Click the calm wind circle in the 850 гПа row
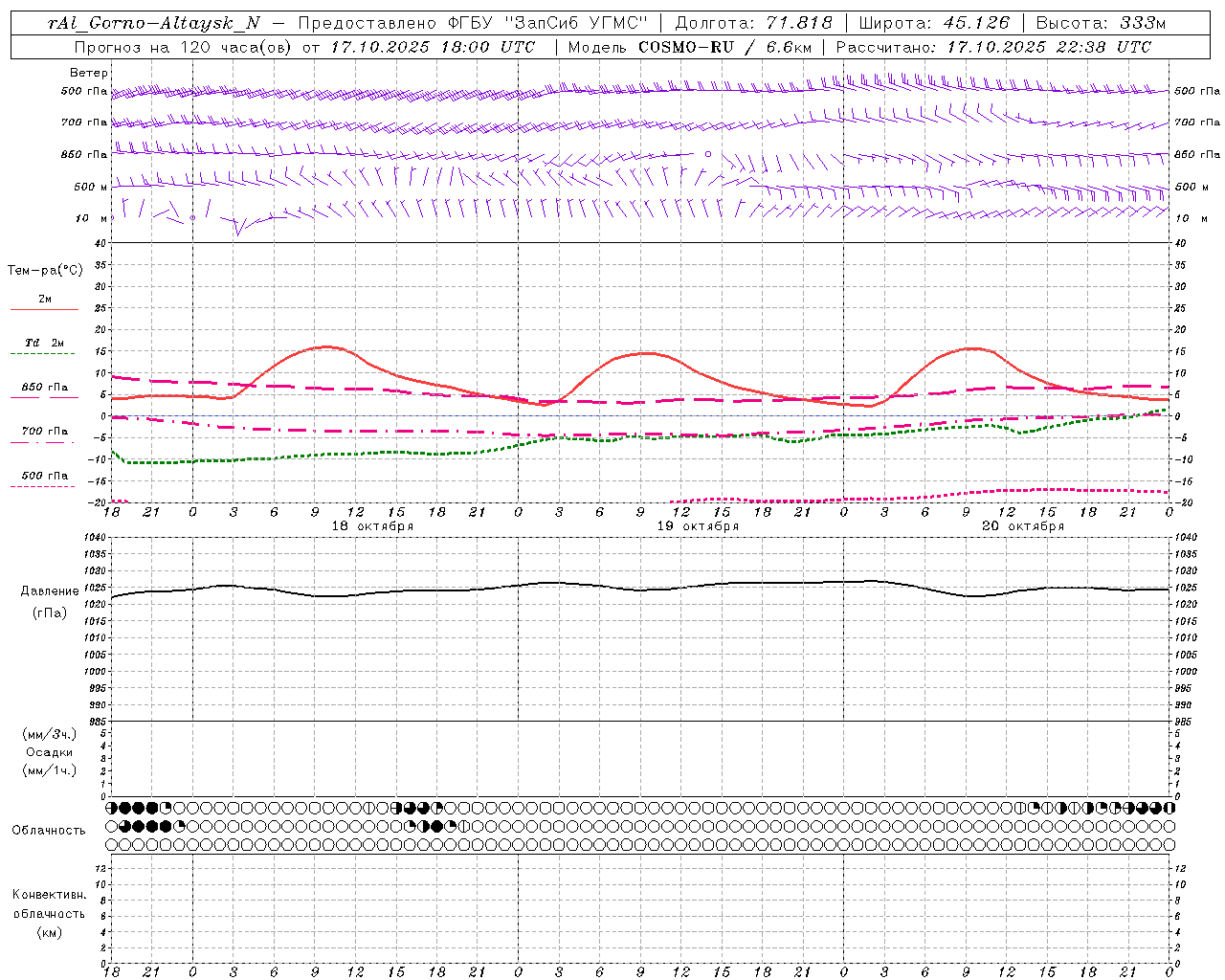The width and height of the screenshot is (1225, 980). coord(708,153)
